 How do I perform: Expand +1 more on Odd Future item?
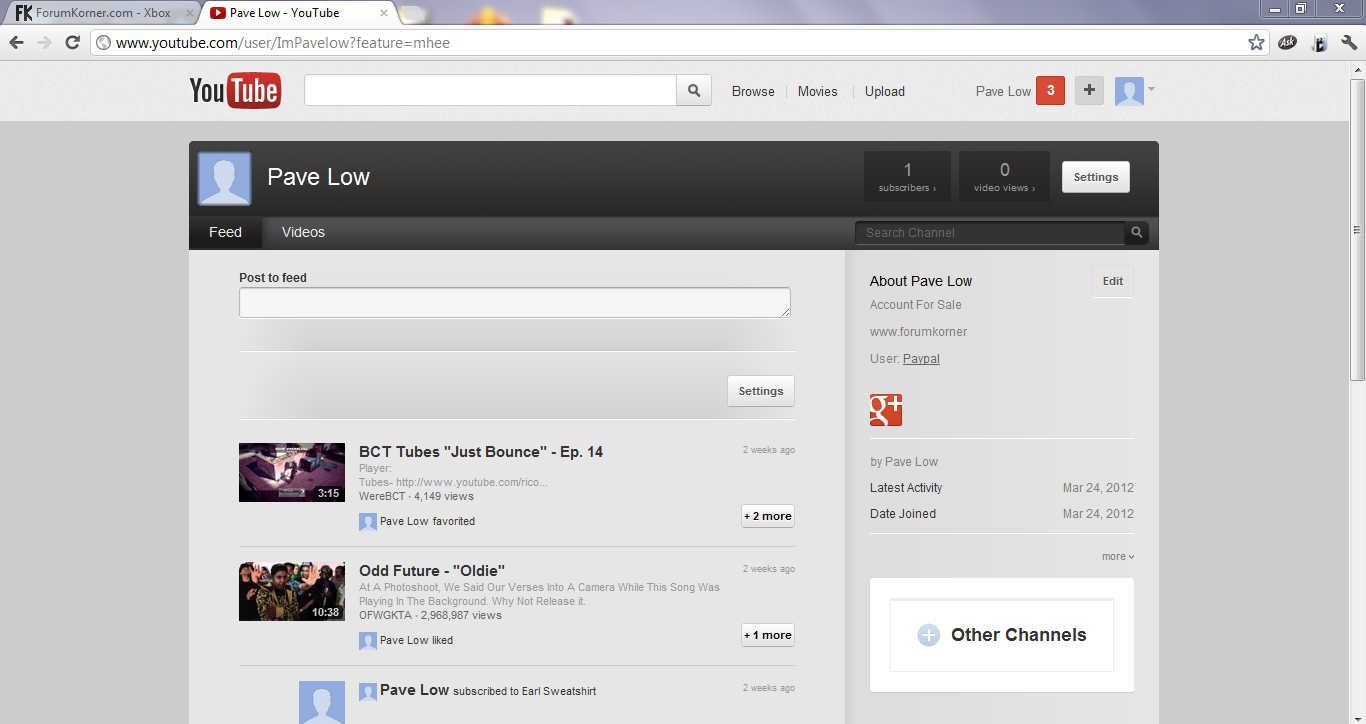(x=768, y=635)
